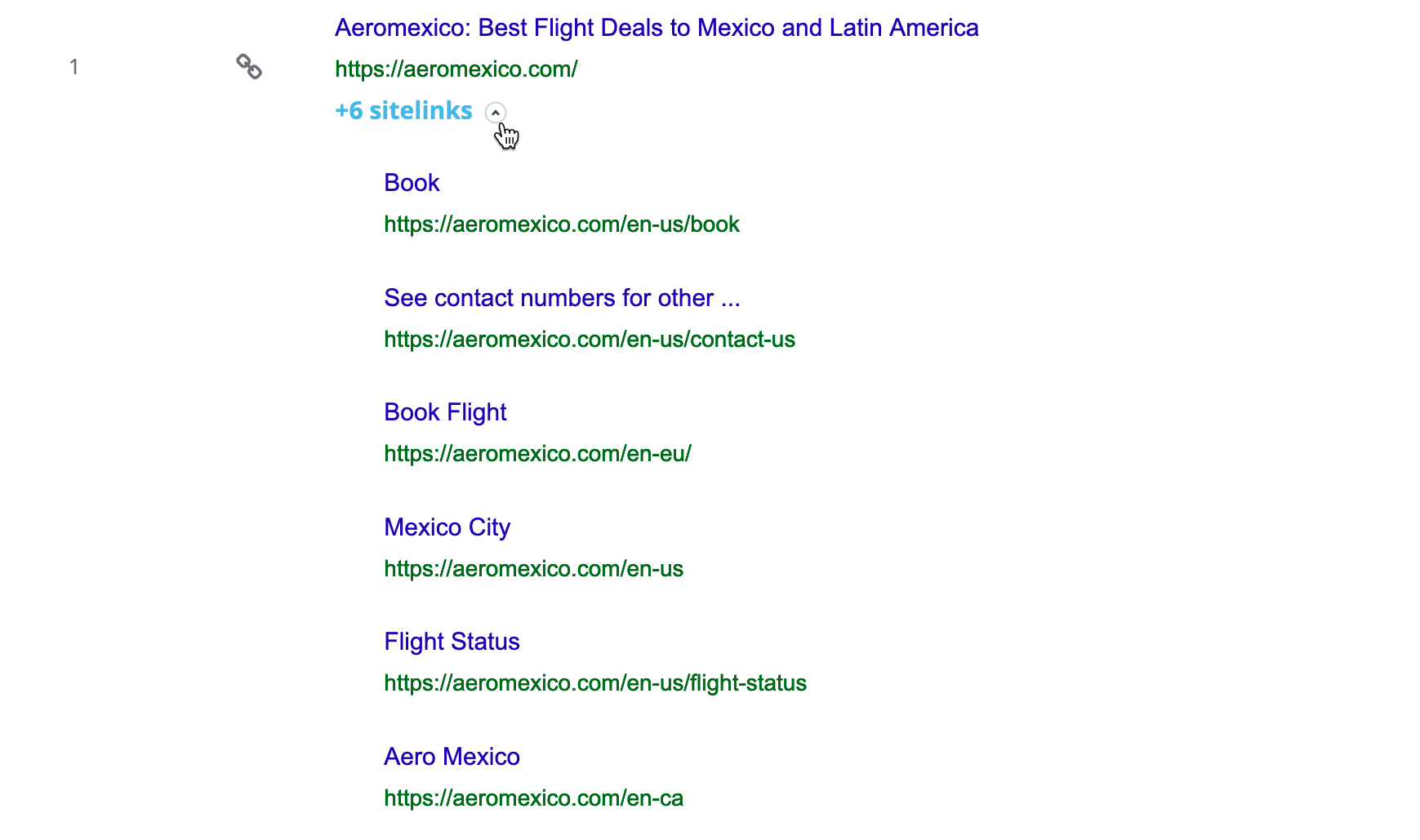Click the chain link icon beside result 1
Viewport: 1420px width, 840px height.
coord(249,67)
